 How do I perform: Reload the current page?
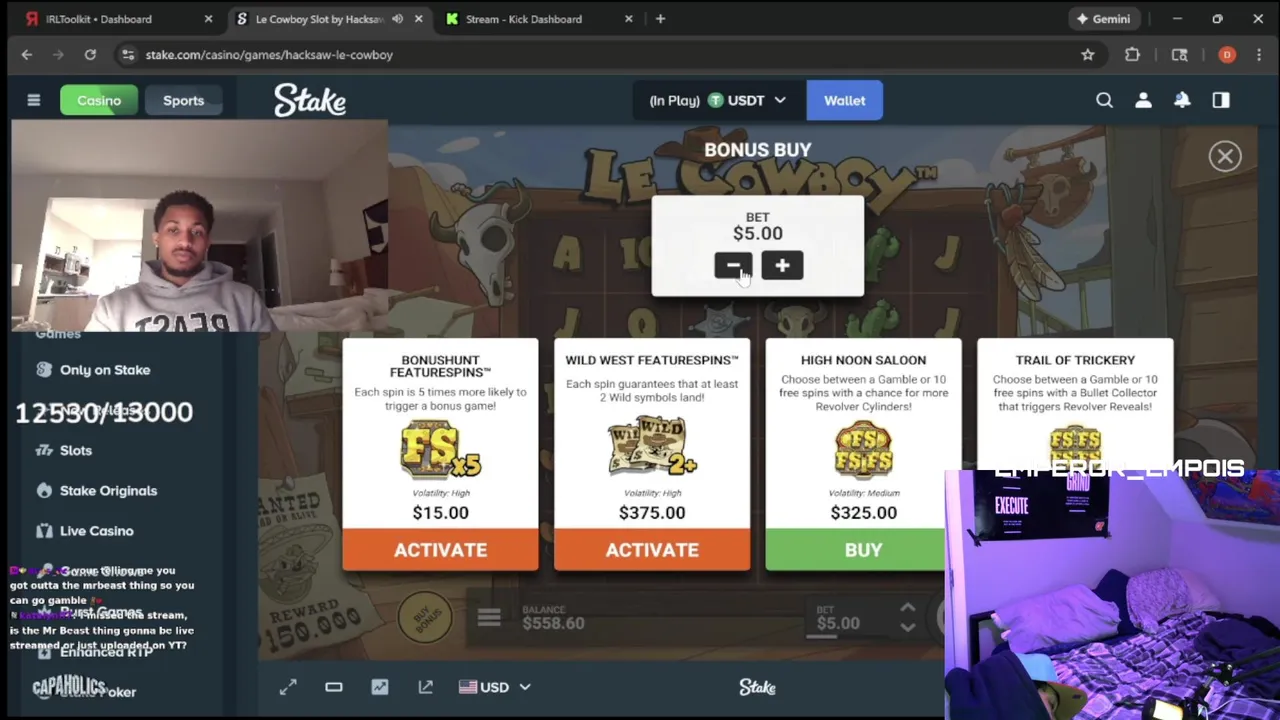point(90,55)
